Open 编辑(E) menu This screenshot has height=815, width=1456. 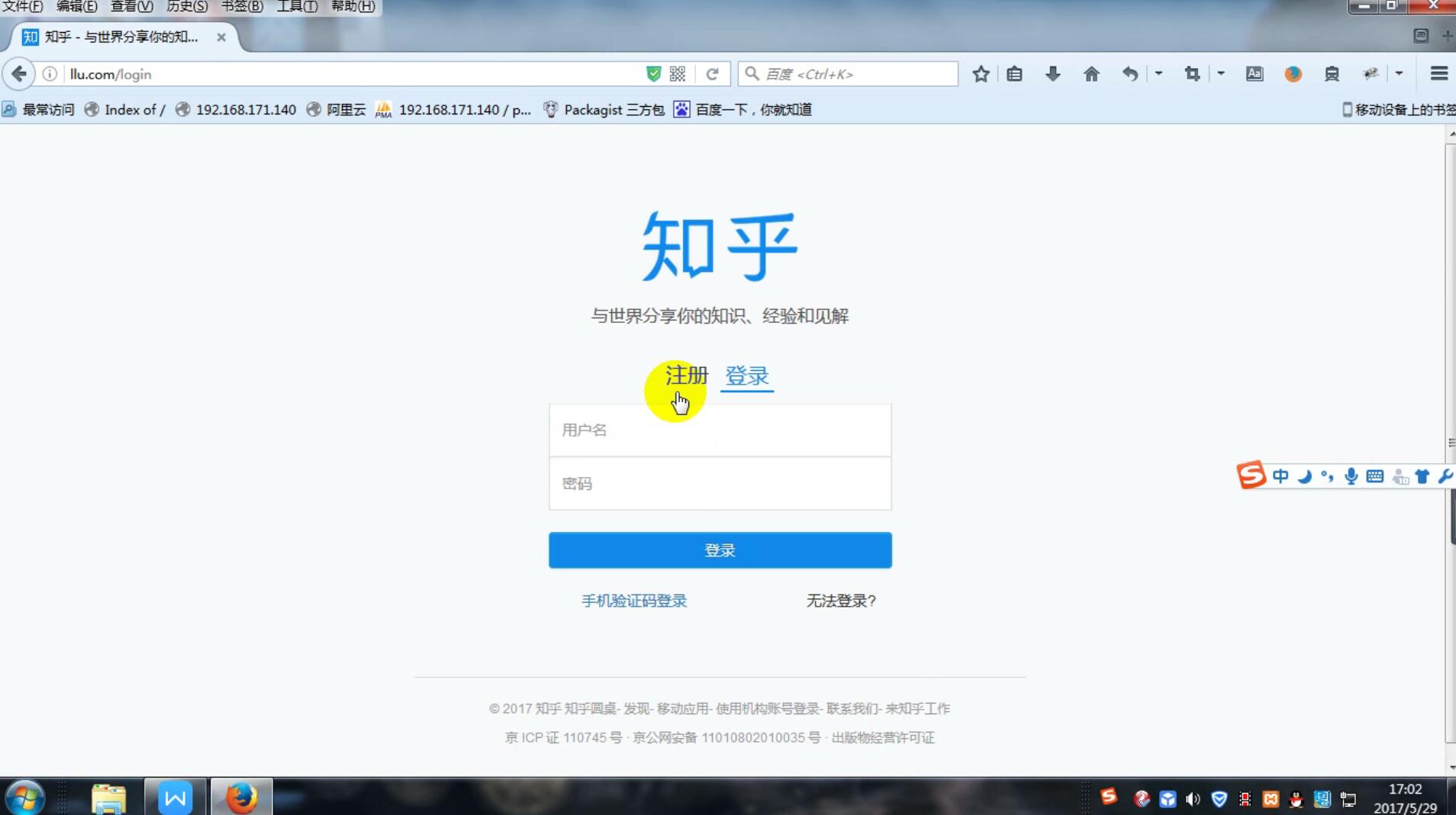pyautogui.click(x=77, y=7)
